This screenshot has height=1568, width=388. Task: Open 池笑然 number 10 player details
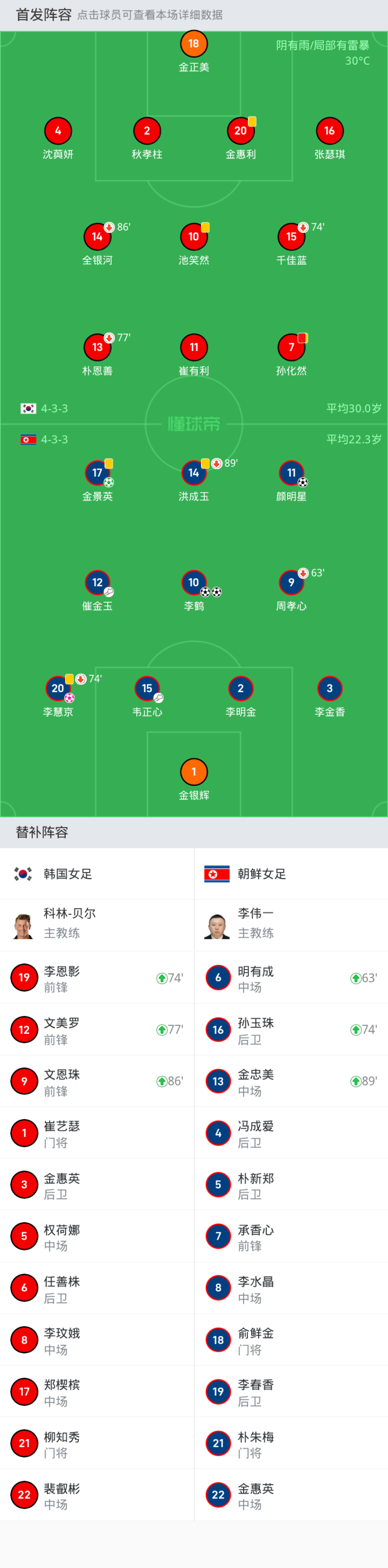(x=193, y=237)
